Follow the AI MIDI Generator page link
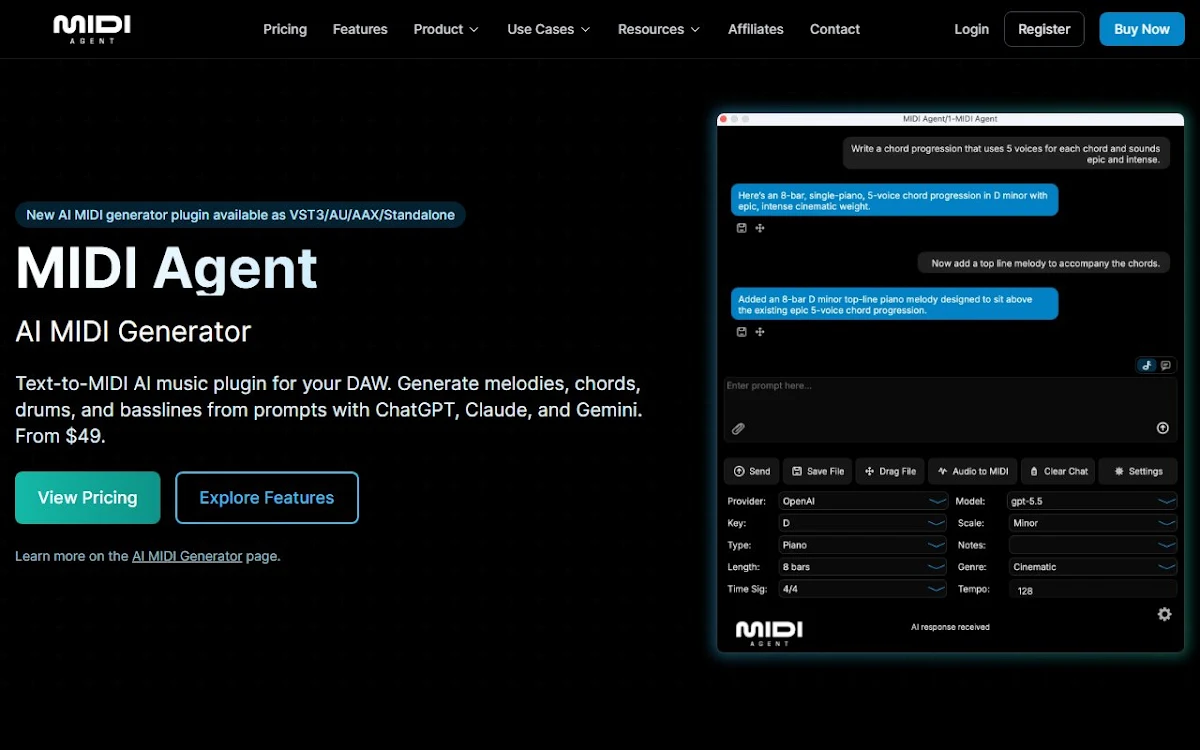This screenshot has width=1200, height=750. tap(187, 556)
